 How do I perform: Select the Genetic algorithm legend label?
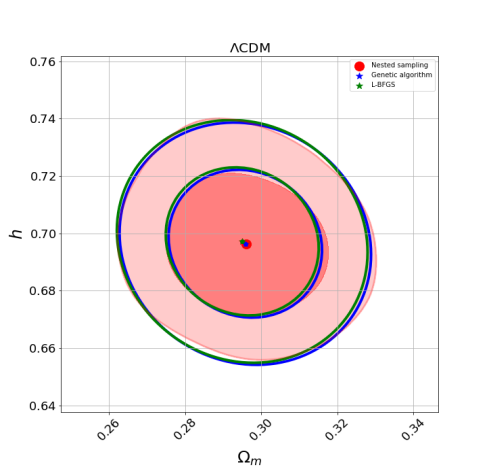[402, 75]
